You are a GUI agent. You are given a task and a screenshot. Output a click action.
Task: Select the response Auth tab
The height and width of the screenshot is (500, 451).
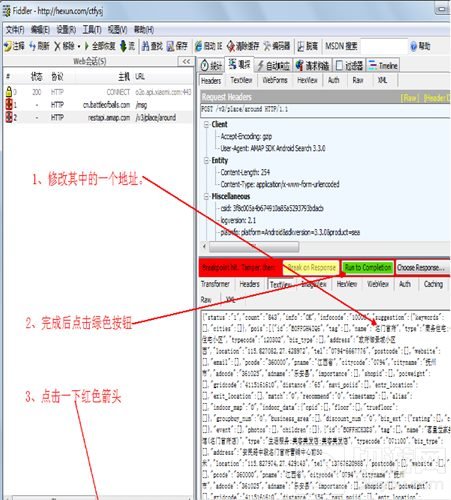click(x=405, y=284)
